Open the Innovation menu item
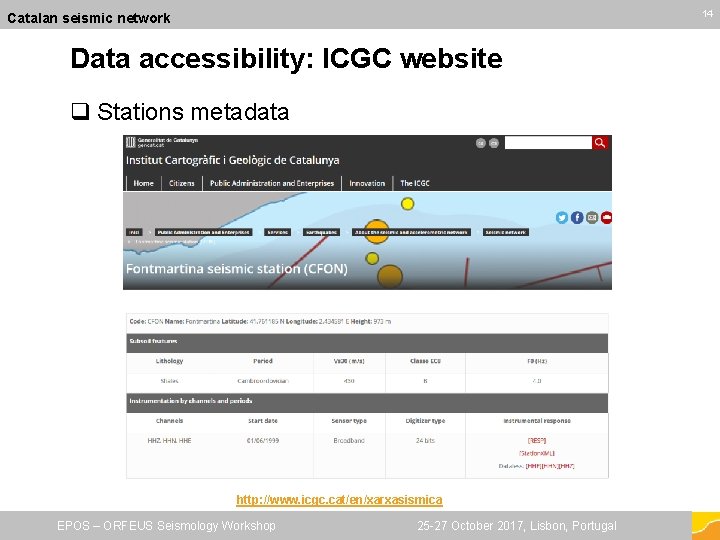Viewport: 720px width, 540px height. tap(367, 183)
